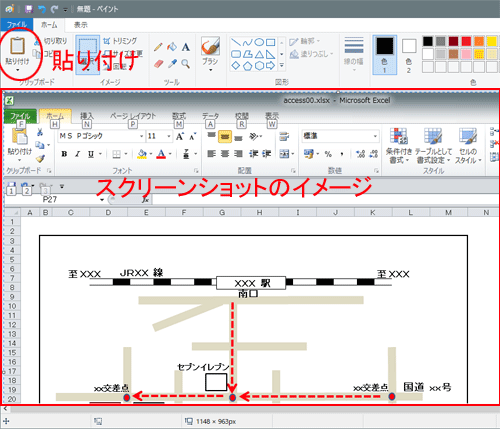The image size is (500, 429).
Task: Toggle Italic in the Excel ribbon
Action: pyautogui.click(x=77, y=154)
